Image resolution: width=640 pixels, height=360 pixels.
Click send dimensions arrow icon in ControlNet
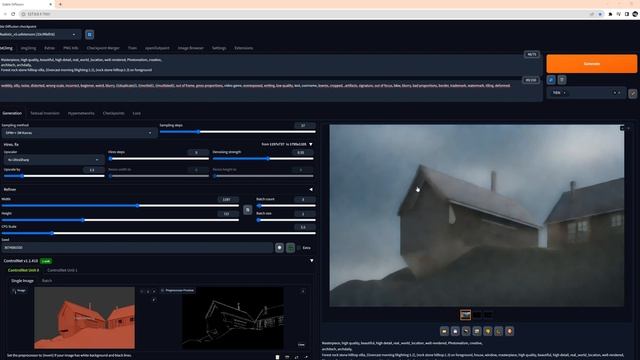click(306, 357)
